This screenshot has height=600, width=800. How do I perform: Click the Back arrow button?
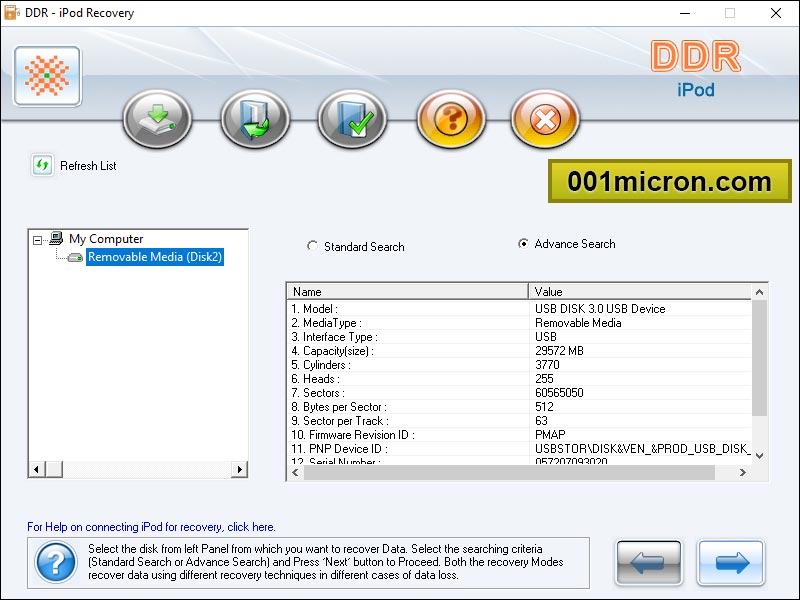point(648,563)
